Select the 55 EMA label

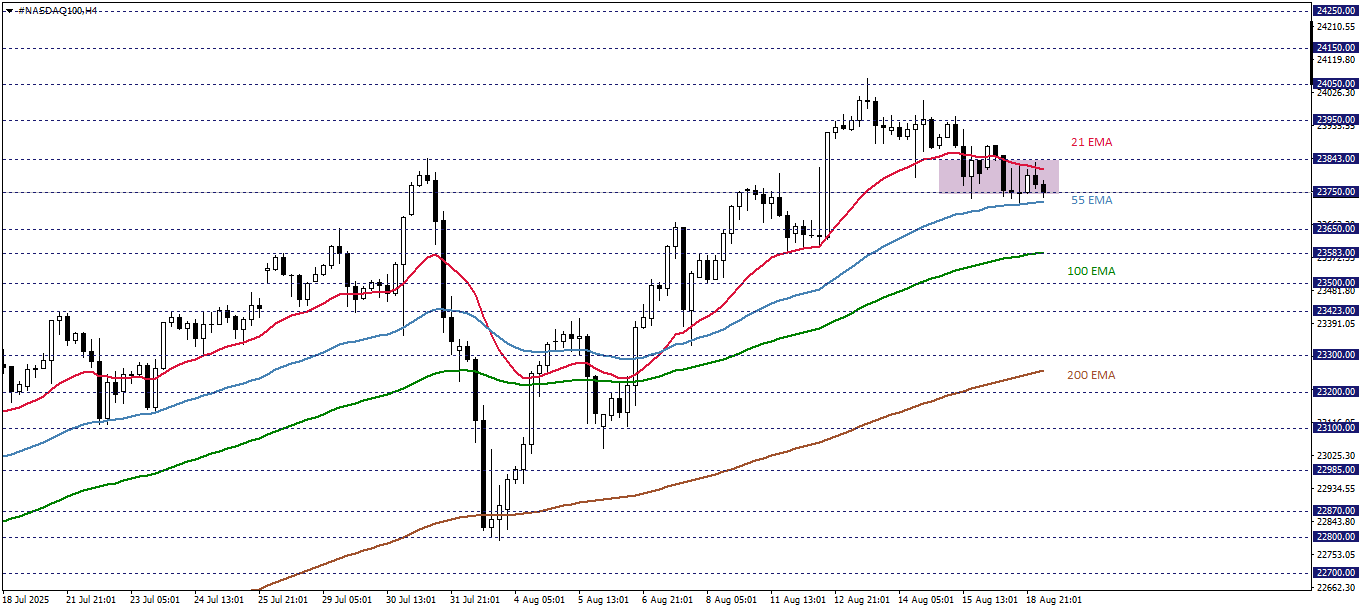1091,200
